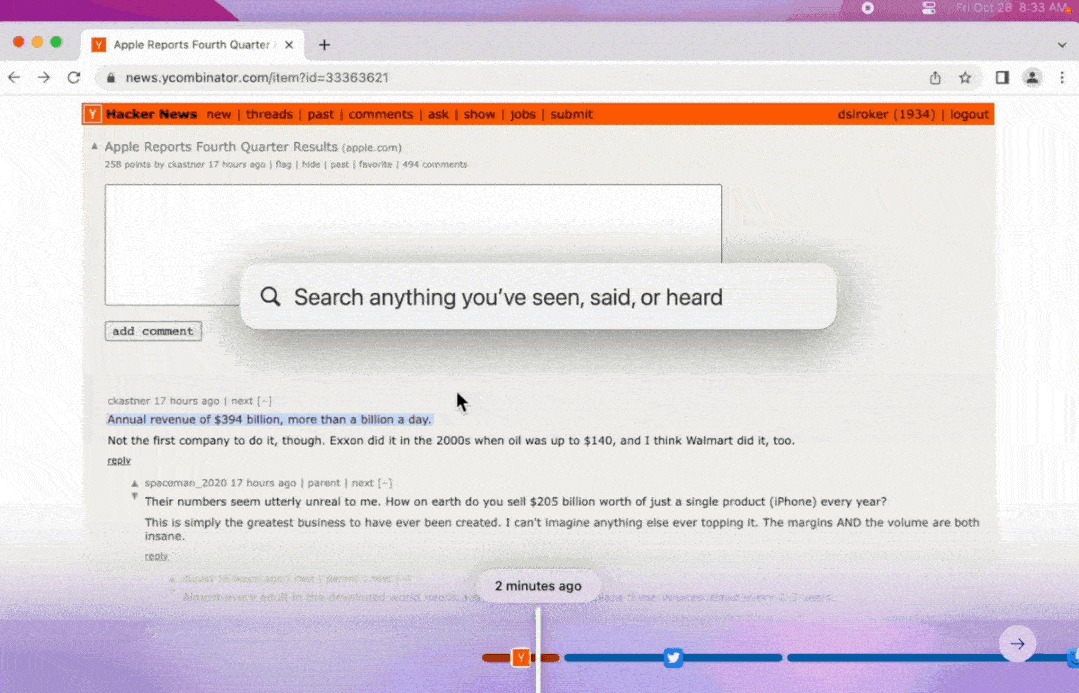Collapse spaceman_2020's comment thread
Screen dimensions: 1079x693
(x=385, y=483)
